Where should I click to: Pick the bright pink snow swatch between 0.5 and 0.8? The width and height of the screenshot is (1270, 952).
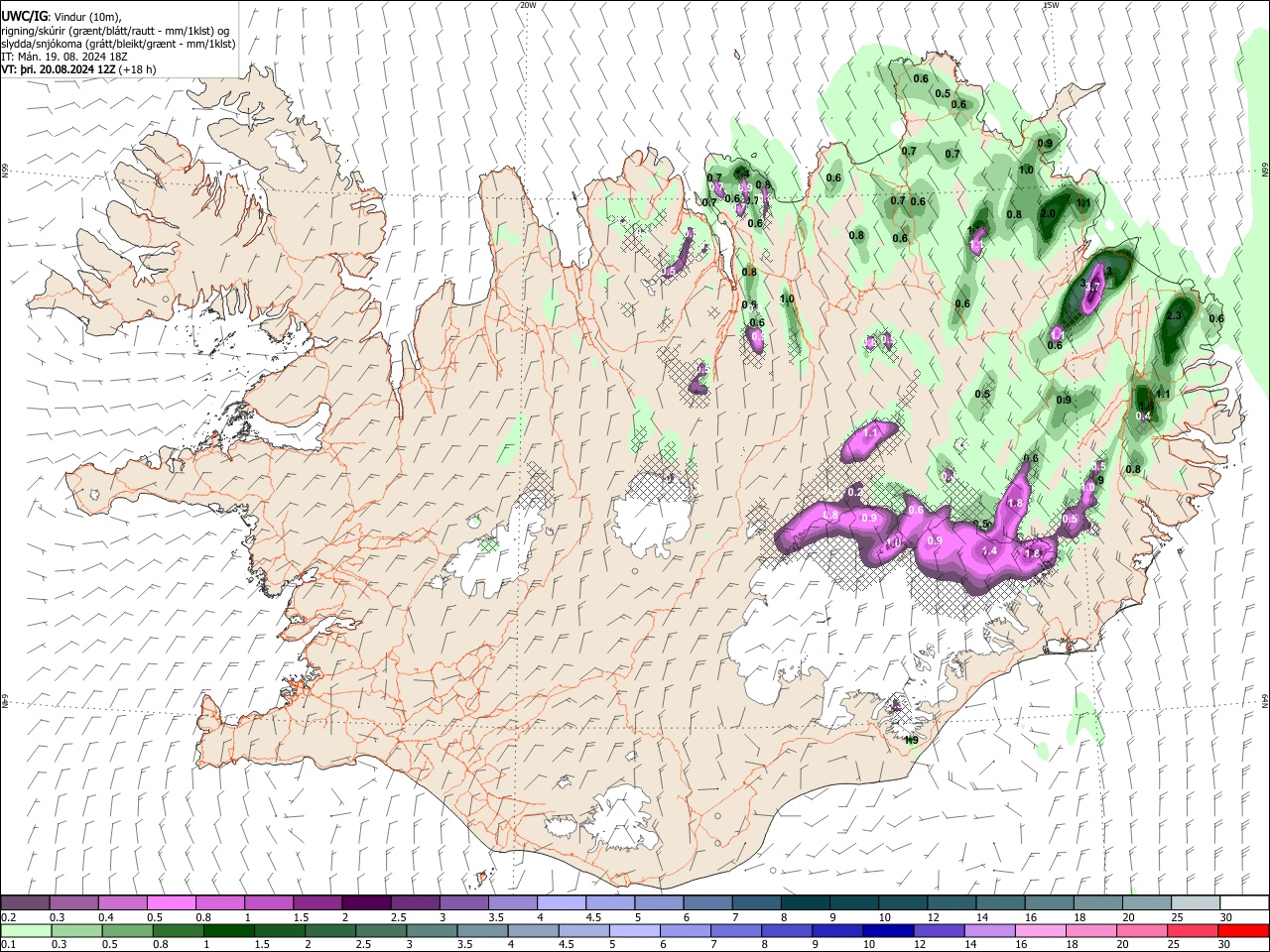[x=171, y=903]
